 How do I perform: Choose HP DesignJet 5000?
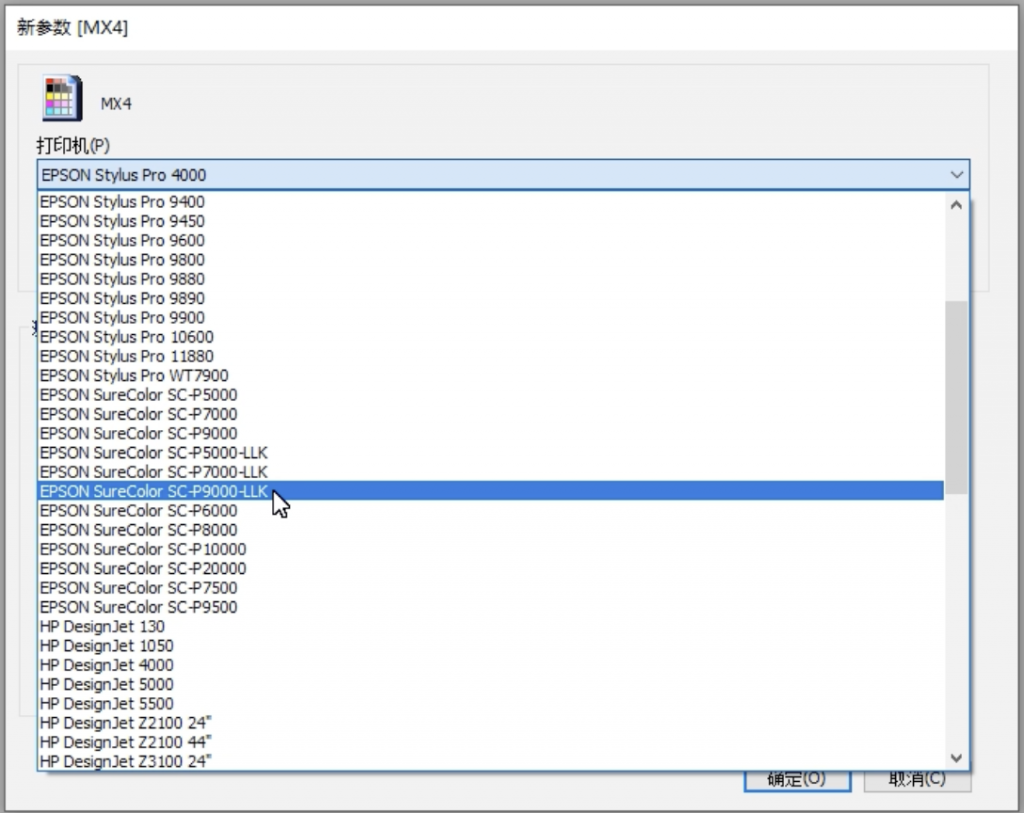click(x=490, y=684)
